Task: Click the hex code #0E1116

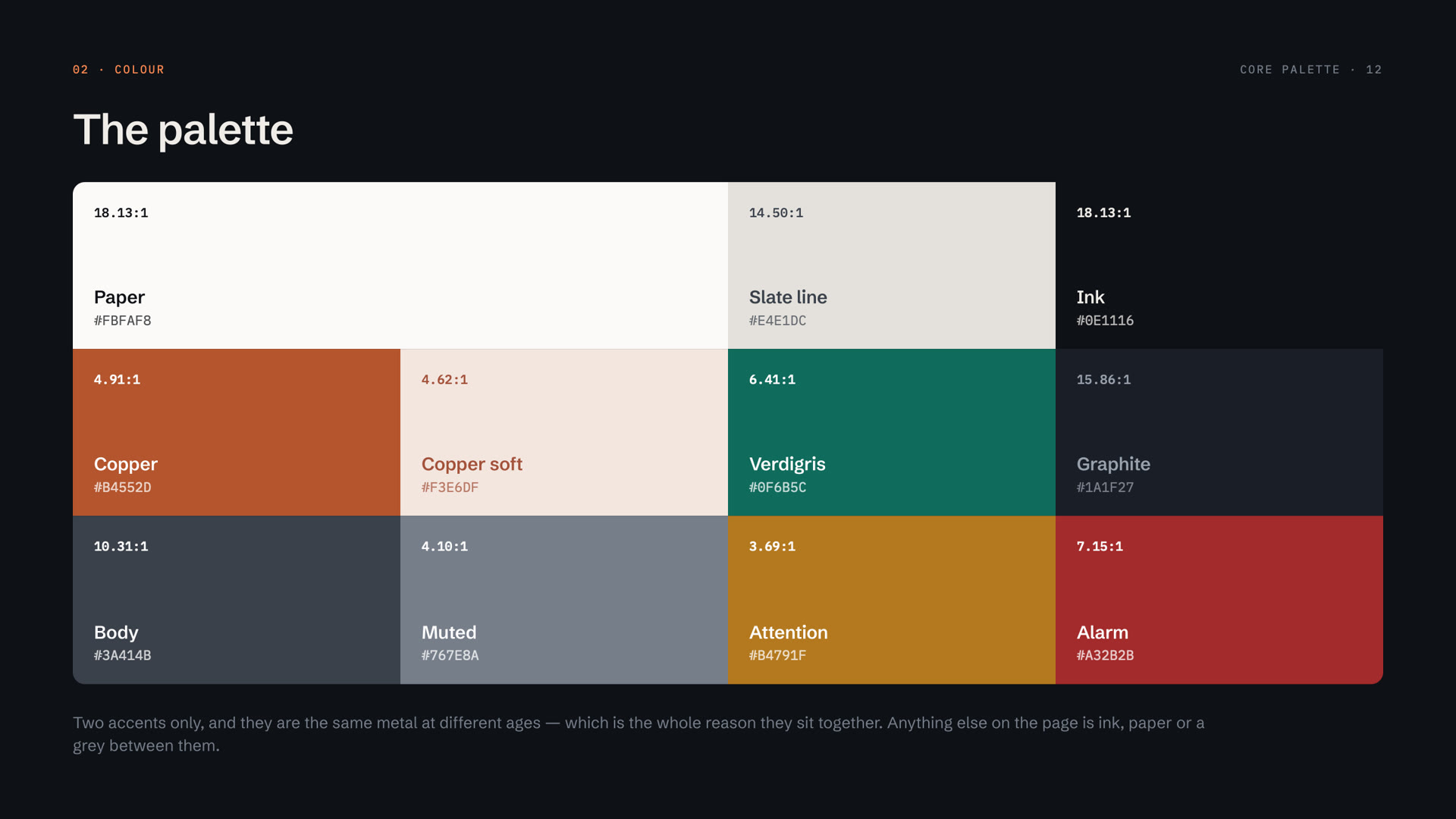Action: [x=1105, y=321]
